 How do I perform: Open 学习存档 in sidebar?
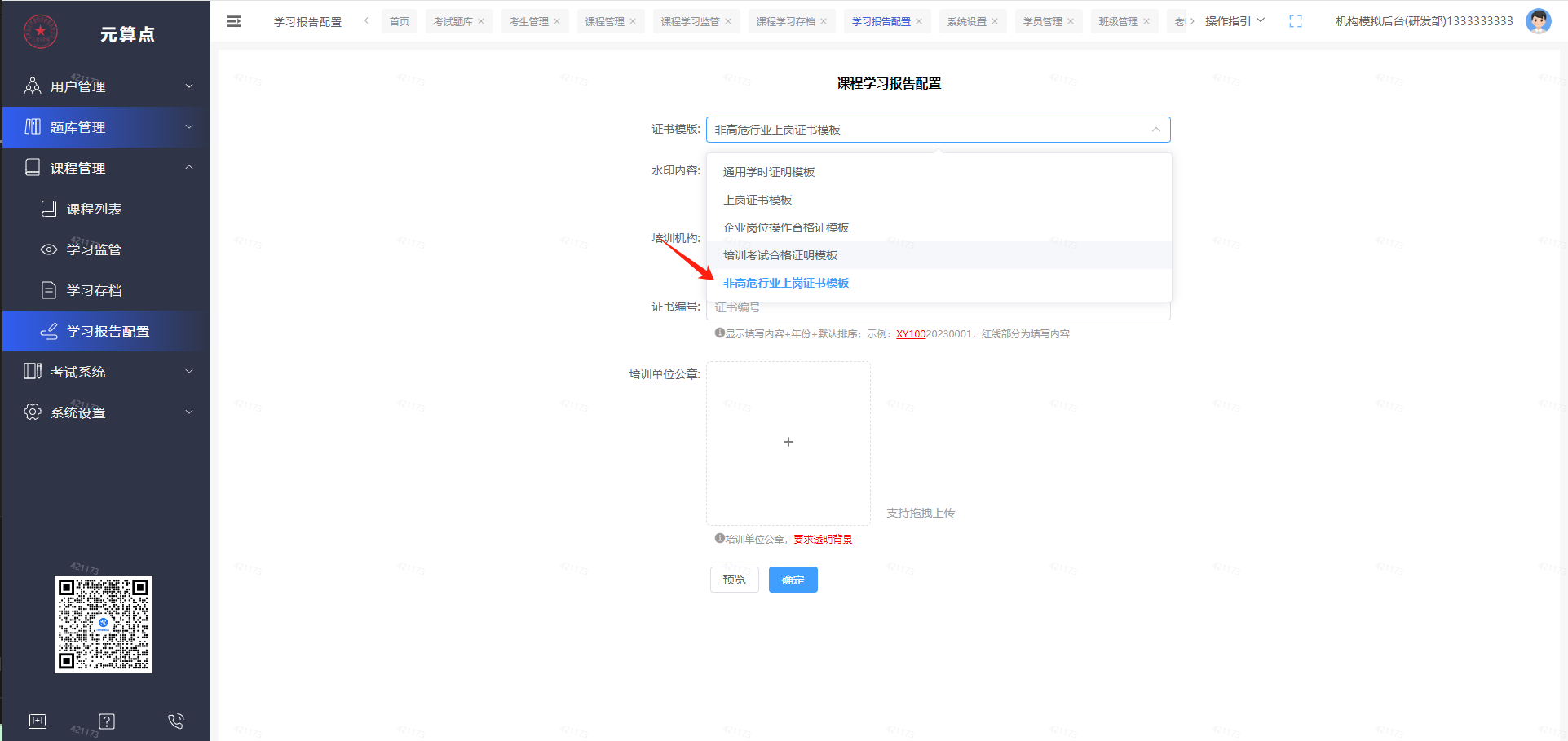(106, 290)
